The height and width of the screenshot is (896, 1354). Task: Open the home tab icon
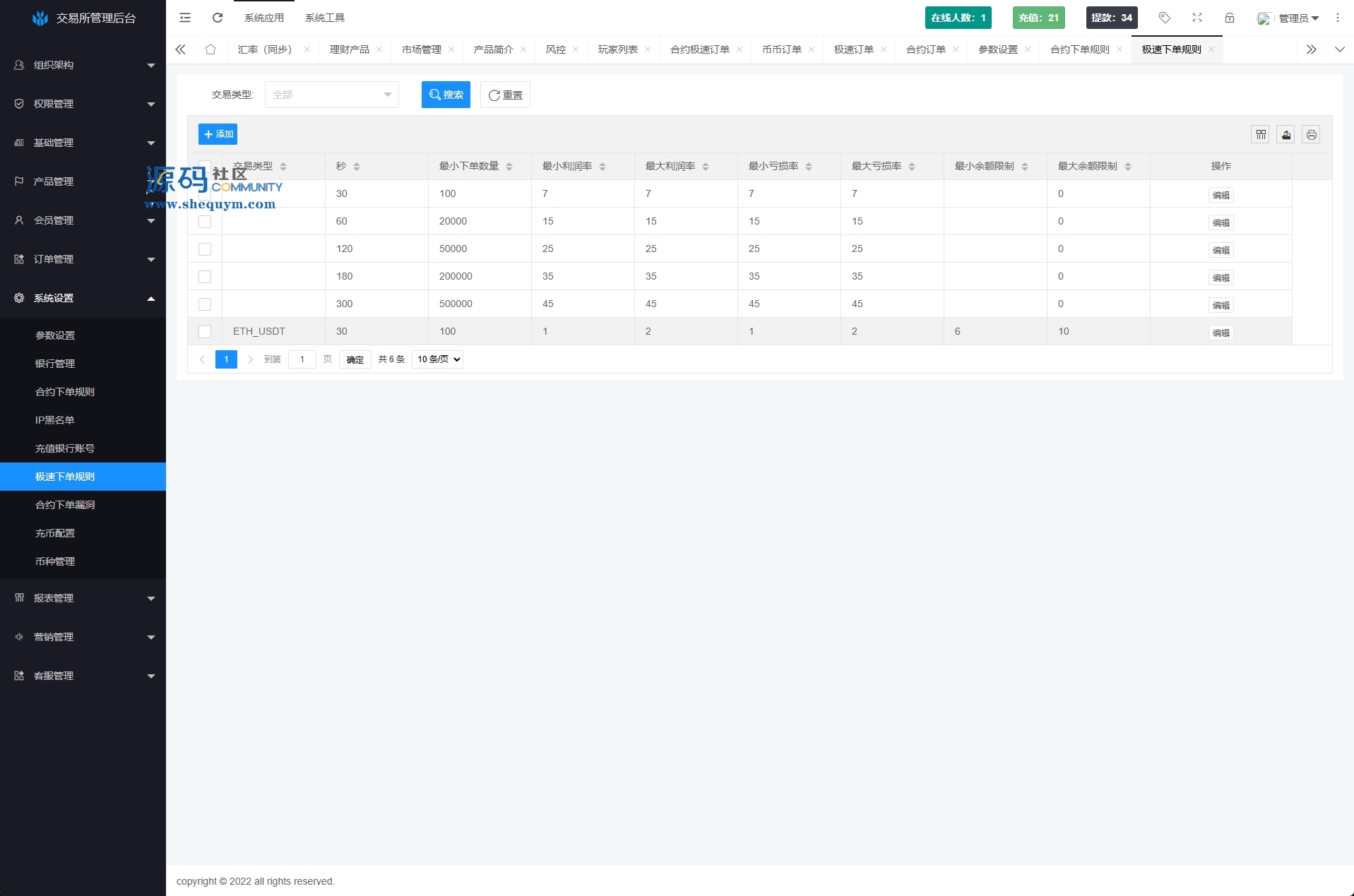point(210,49)
